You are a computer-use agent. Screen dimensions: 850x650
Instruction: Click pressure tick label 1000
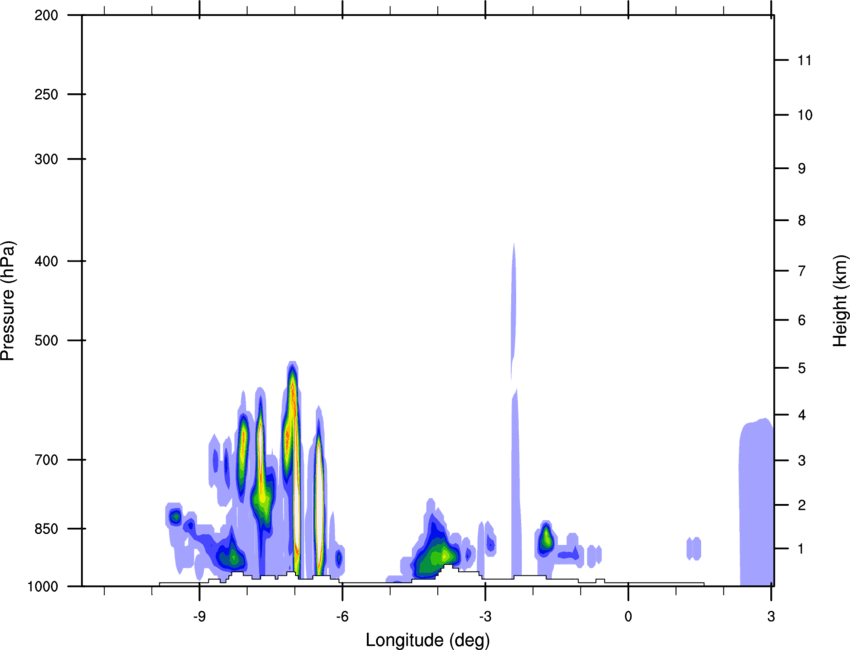click(x=42, y=586)
